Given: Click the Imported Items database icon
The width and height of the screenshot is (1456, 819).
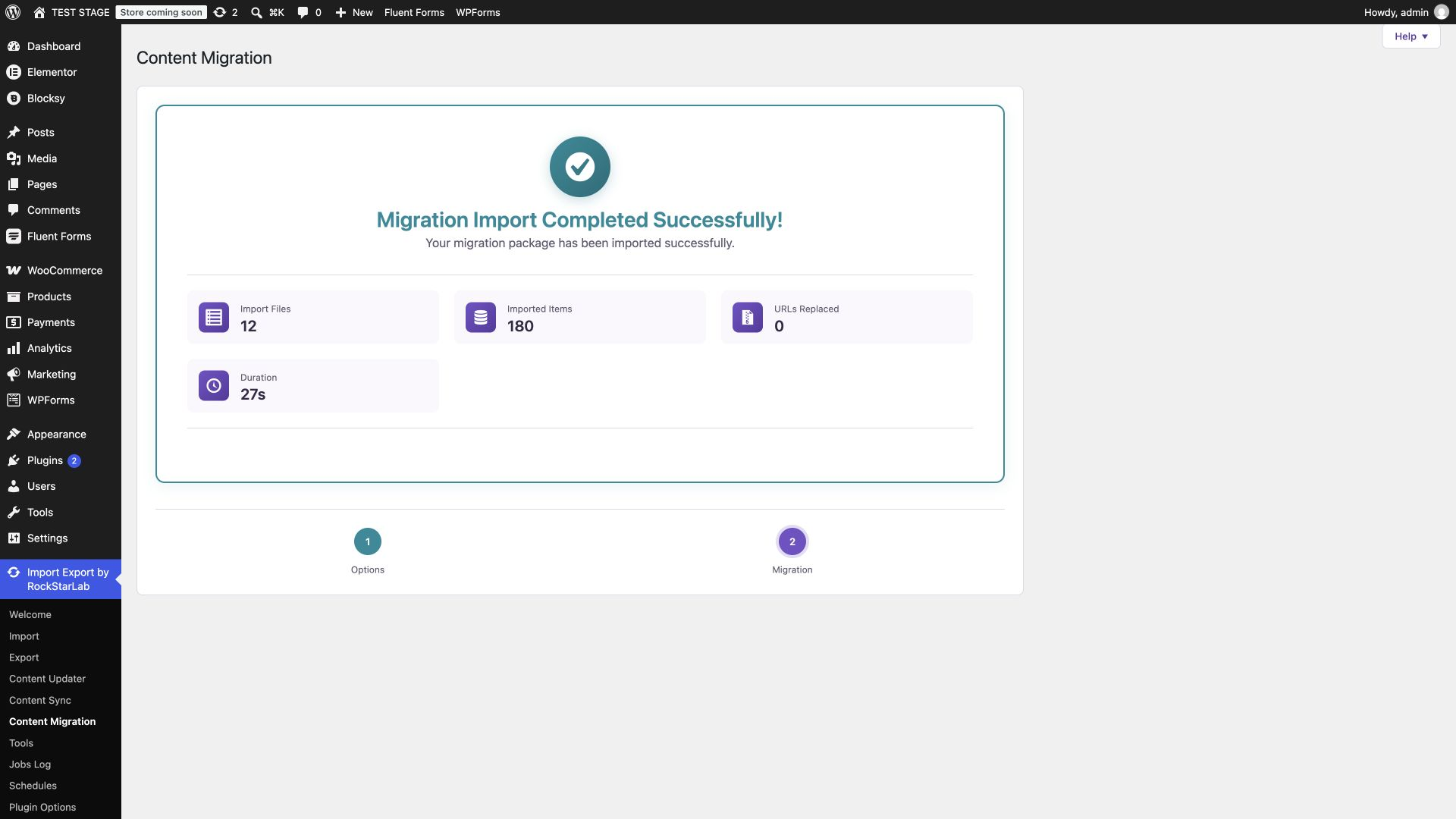Looking at the screenshot, I should pyautogui.click(x=481, y=318).
